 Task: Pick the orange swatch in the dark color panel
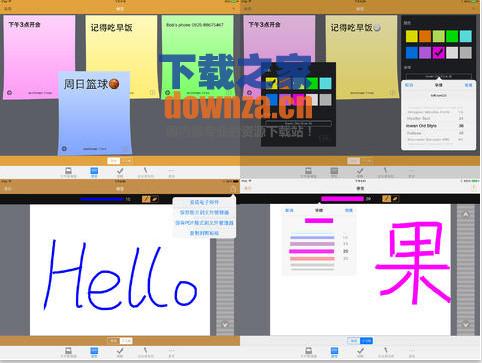click(425, 36)
